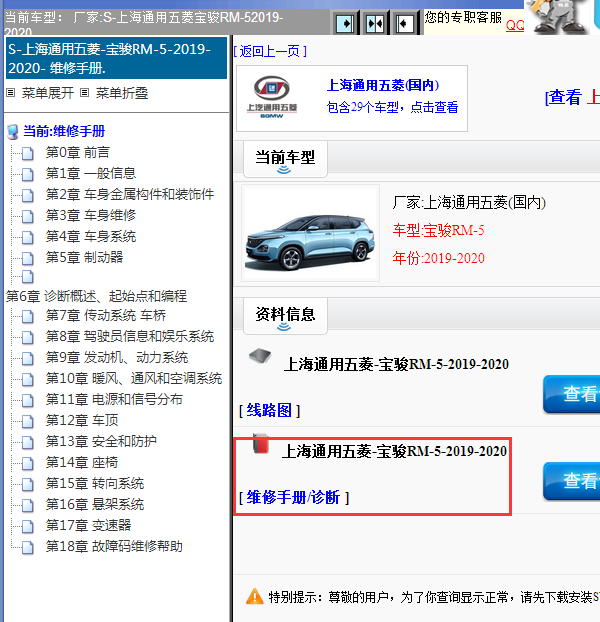
Task: Click the 查看 link at top right
Action: [x=564, y=97]
